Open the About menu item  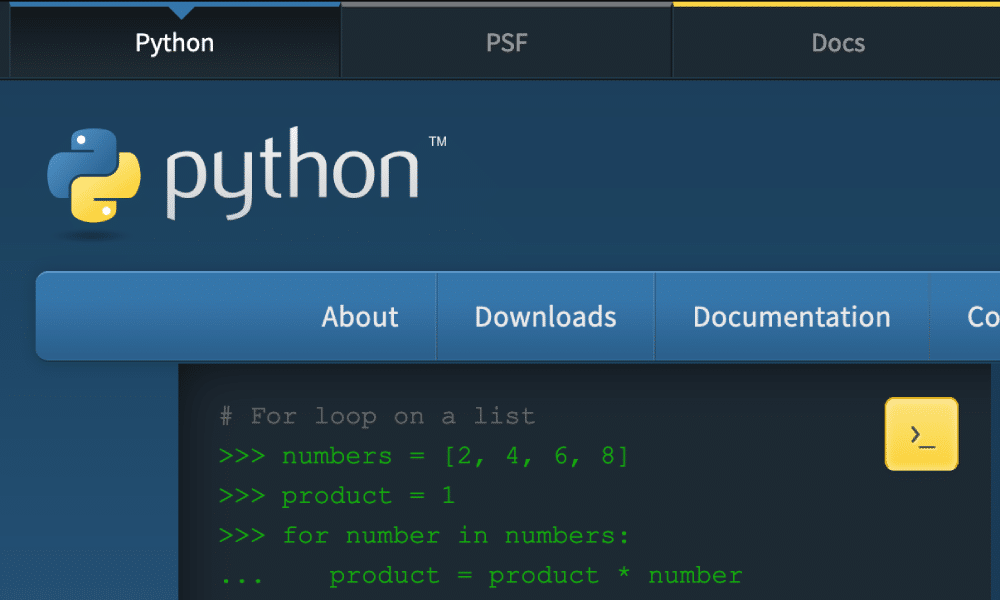point(360,317)
